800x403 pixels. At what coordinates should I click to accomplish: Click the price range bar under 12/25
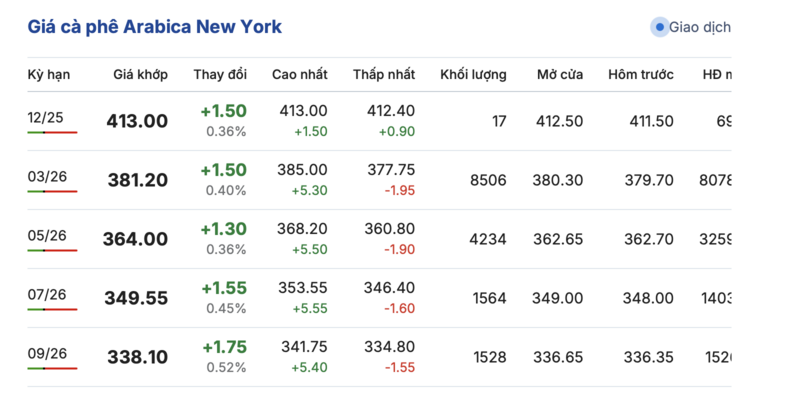pos(52,132)
